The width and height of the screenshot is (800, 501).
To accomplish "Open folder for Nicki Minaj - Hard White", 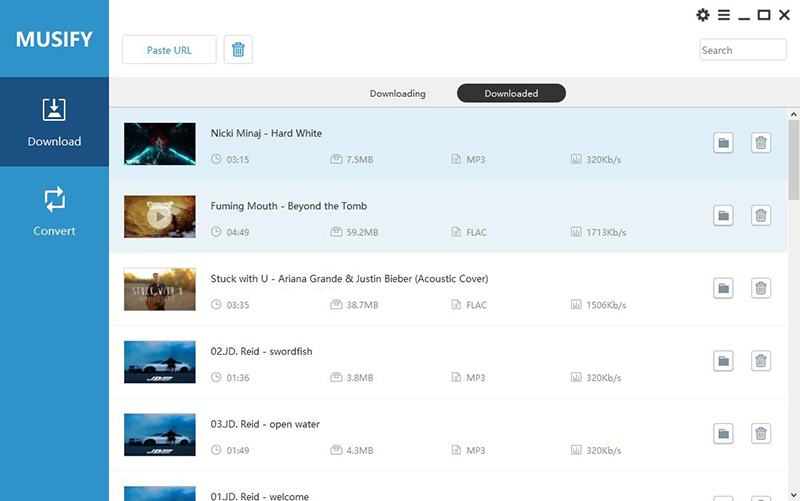I will [x=723, y=143].
